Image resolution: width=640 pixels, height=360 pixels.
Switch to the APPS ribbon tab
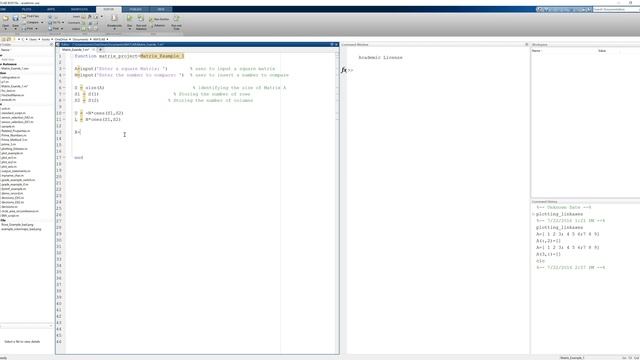point(51,9)
